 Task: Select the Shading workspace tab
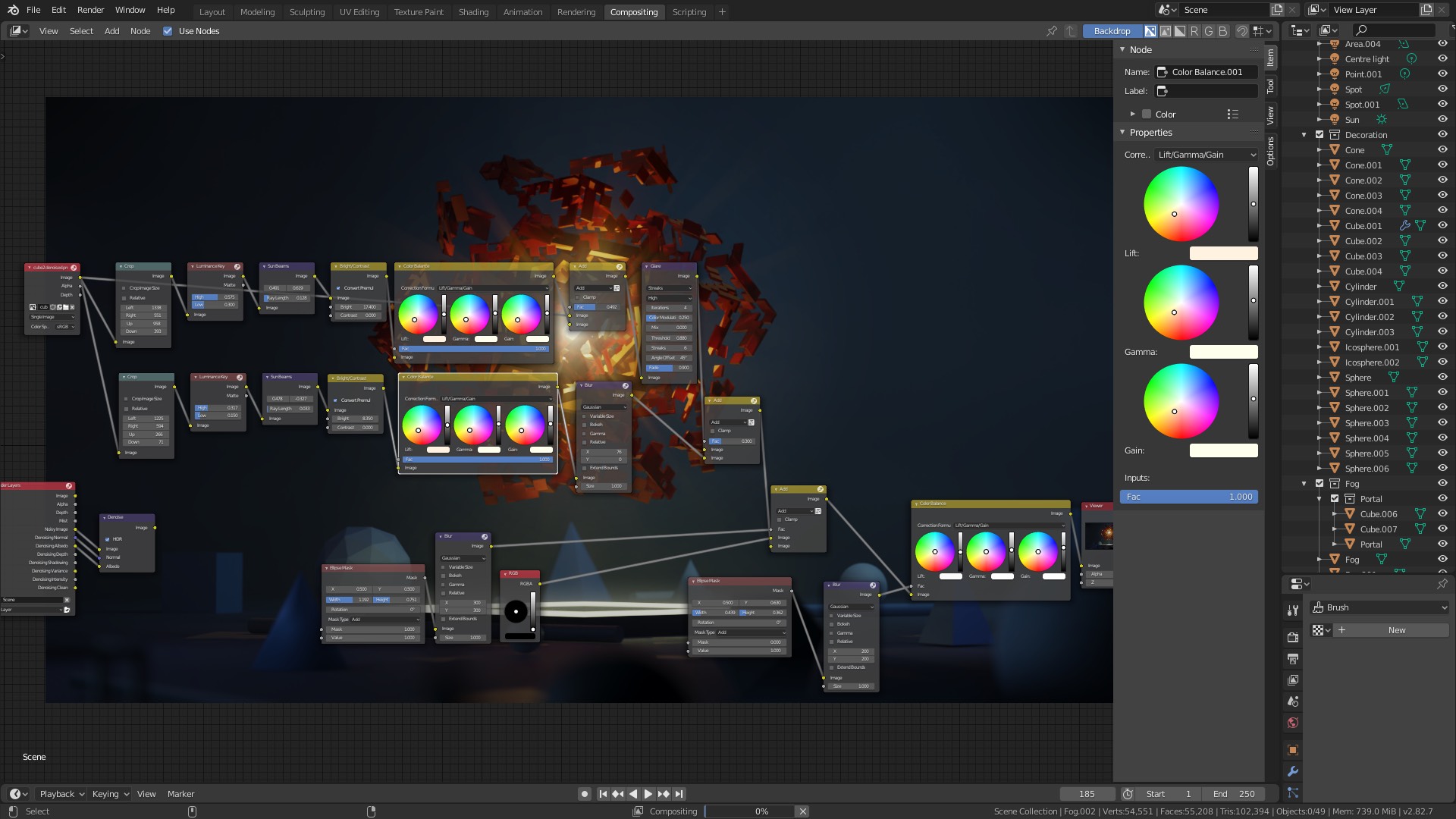[x=473, y=11]
